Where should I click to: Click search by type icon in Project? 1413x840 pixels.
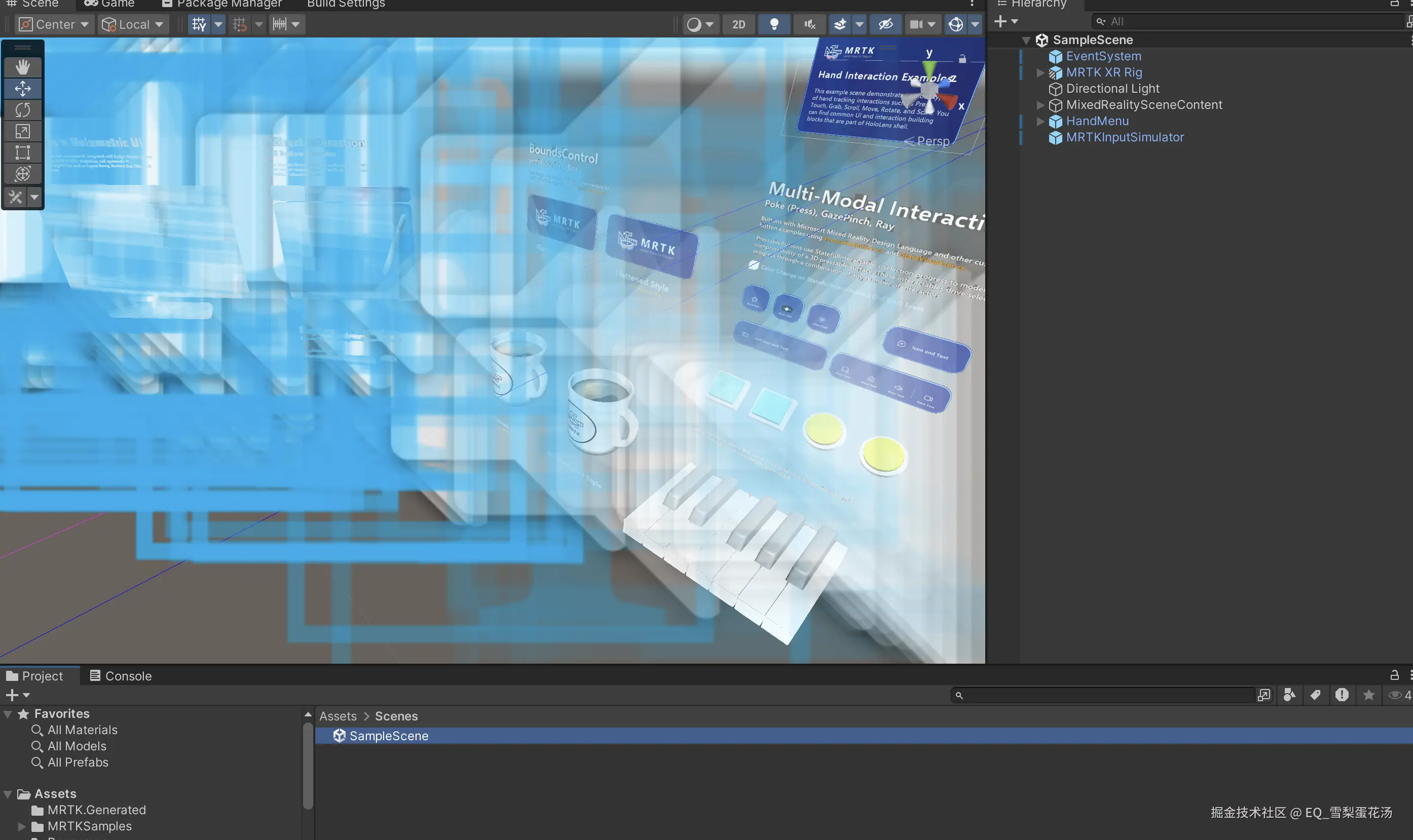point(1289,695)
